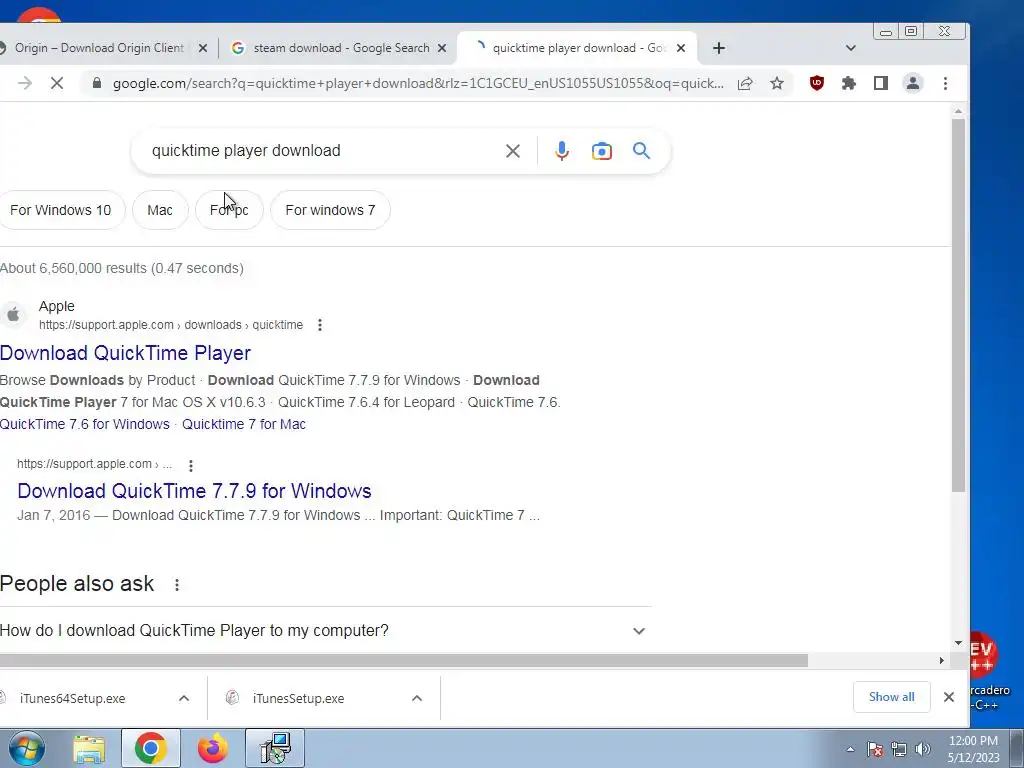The image size is (1024, 768).
Task: Click the scroll down arrow
Action: (958, 643)
